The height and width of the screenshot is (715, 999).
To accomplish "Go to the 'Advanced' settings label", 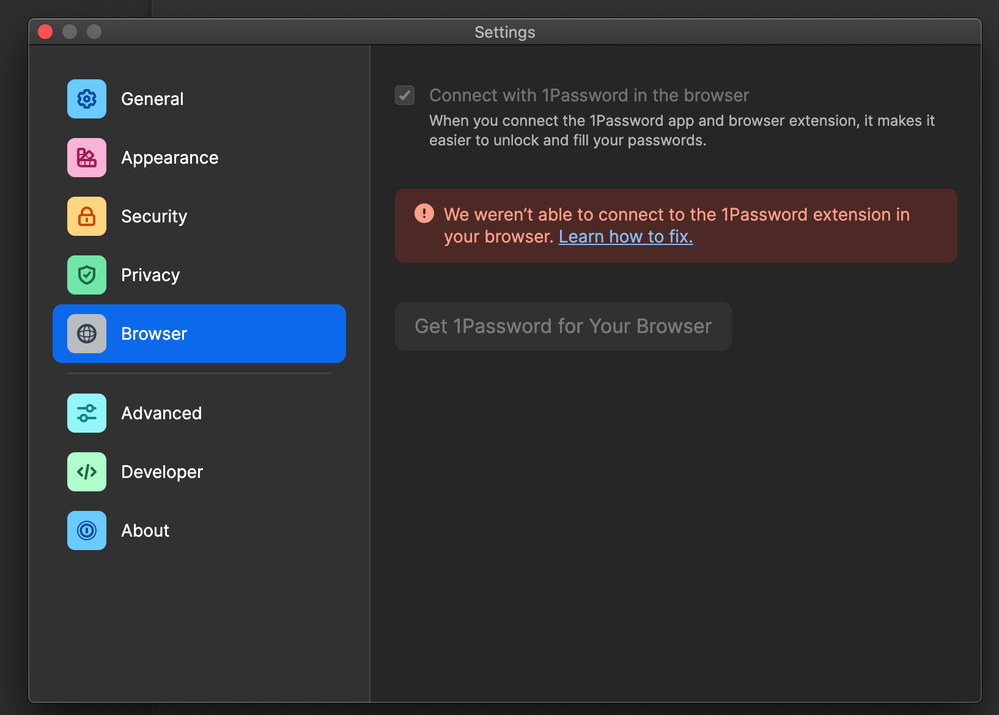I will click(161, 413).
